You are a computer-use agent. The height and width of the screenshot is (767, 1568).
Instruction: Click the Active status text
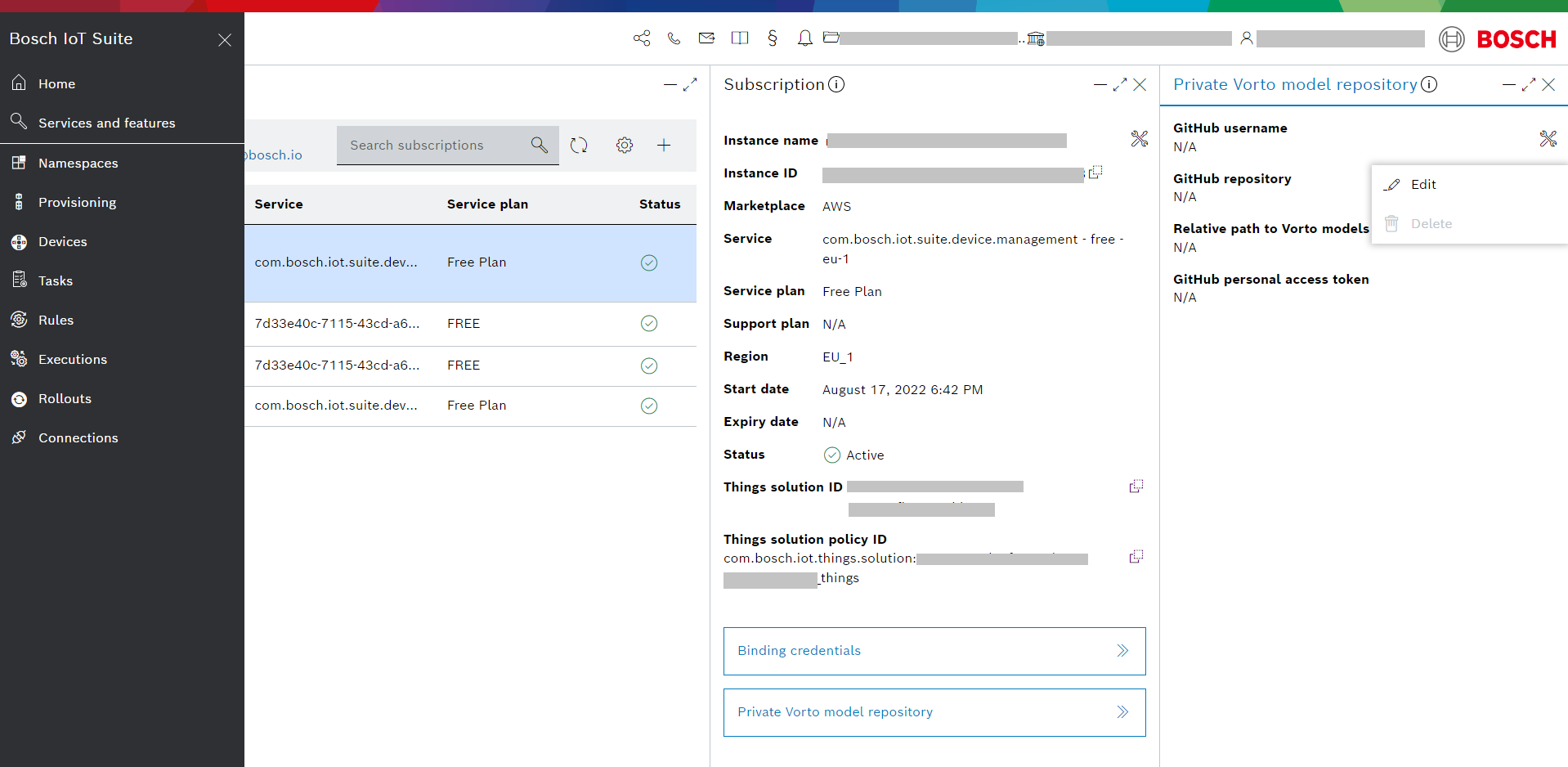(865, 455)
